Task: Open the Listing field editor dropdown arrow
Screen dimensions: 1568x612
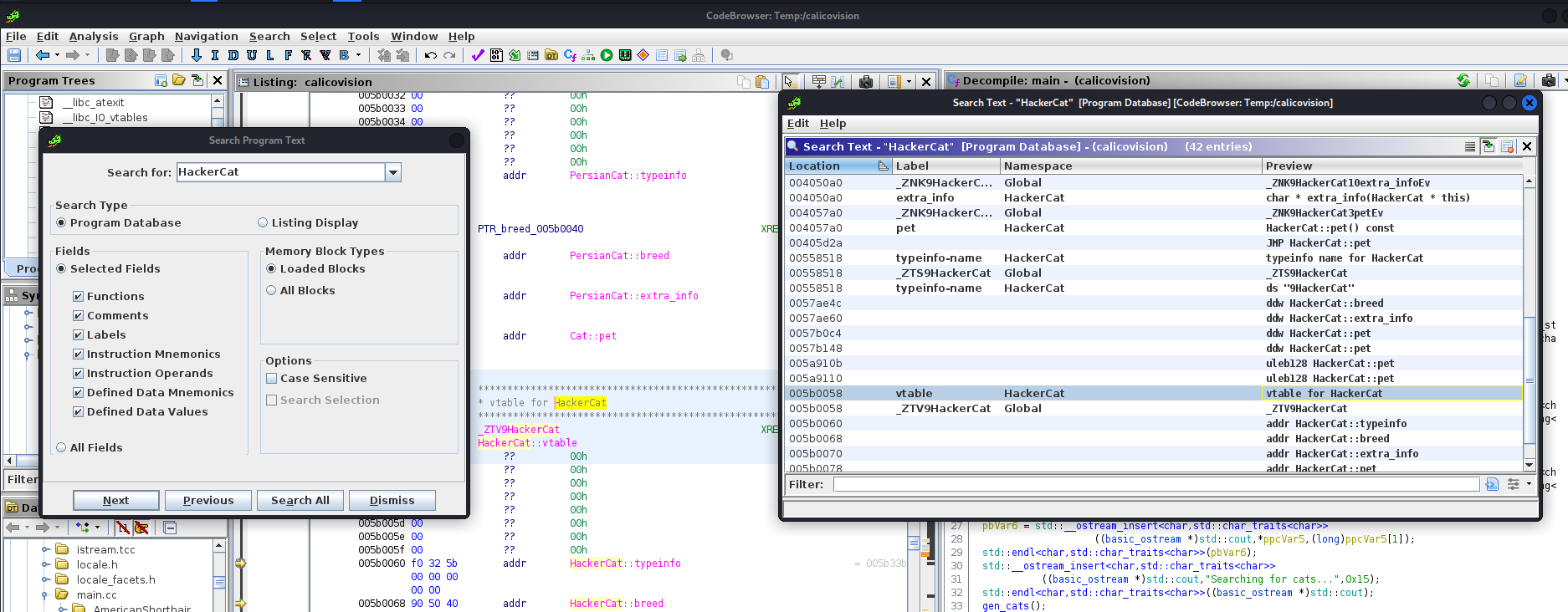Action: point(909,81)
